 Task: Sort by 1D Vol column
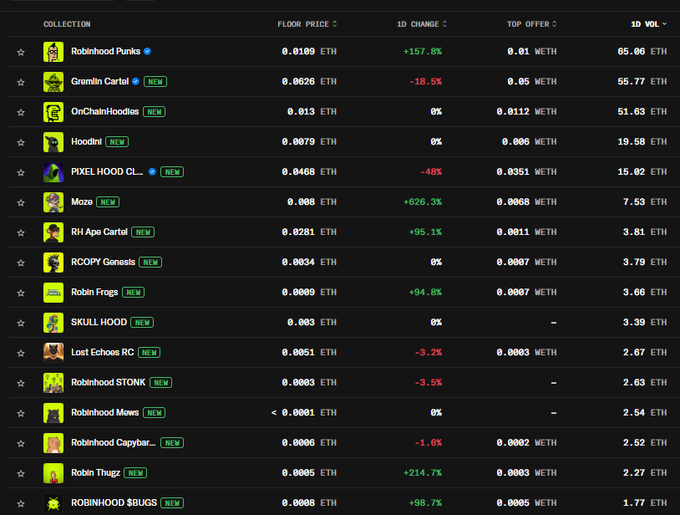click(x=648, y=24)
